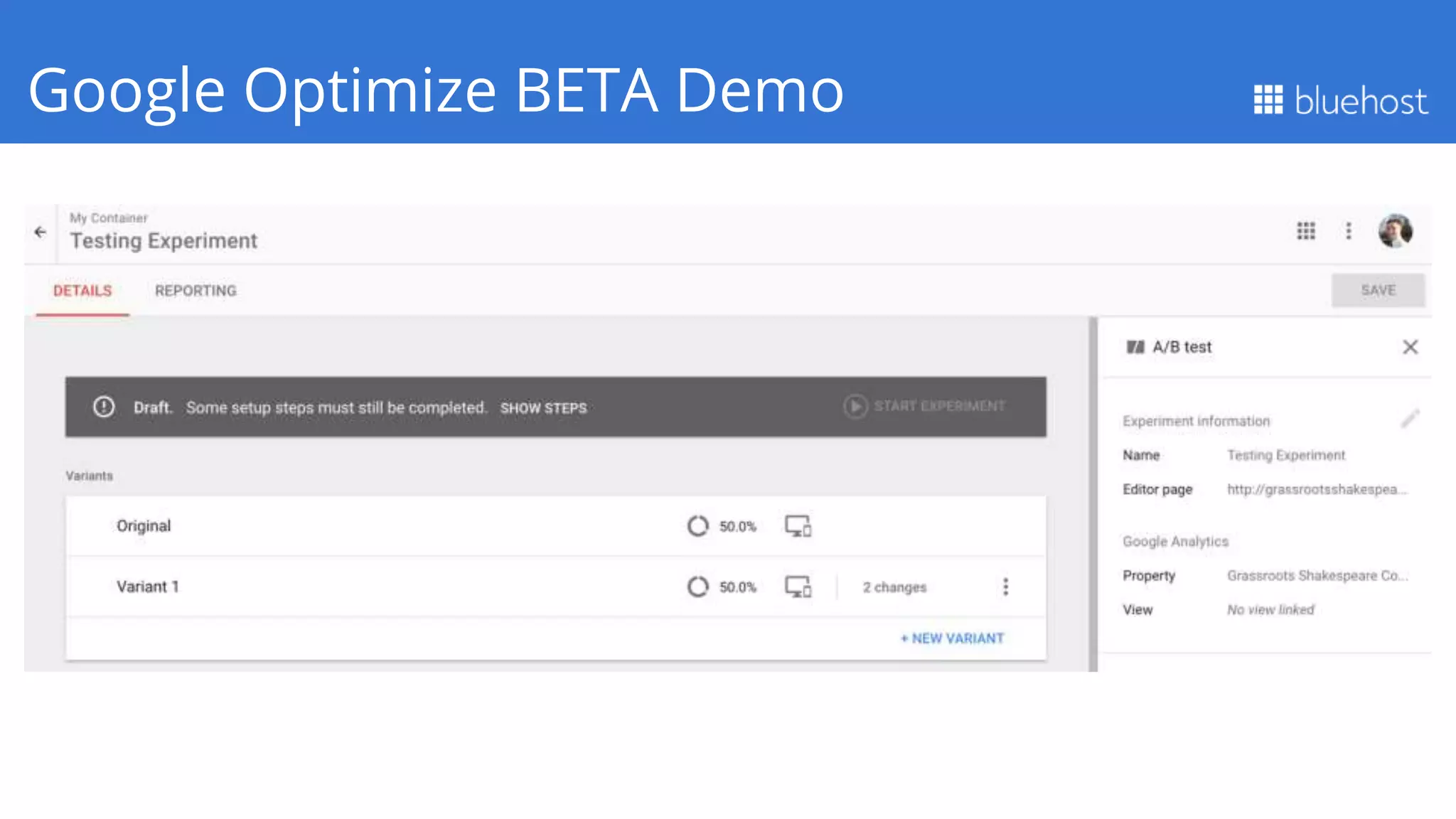Switch to the REPORTING tab
The width and height of the screenshot is (1456, 819).
pyautogui.click(x=196, y=291)
